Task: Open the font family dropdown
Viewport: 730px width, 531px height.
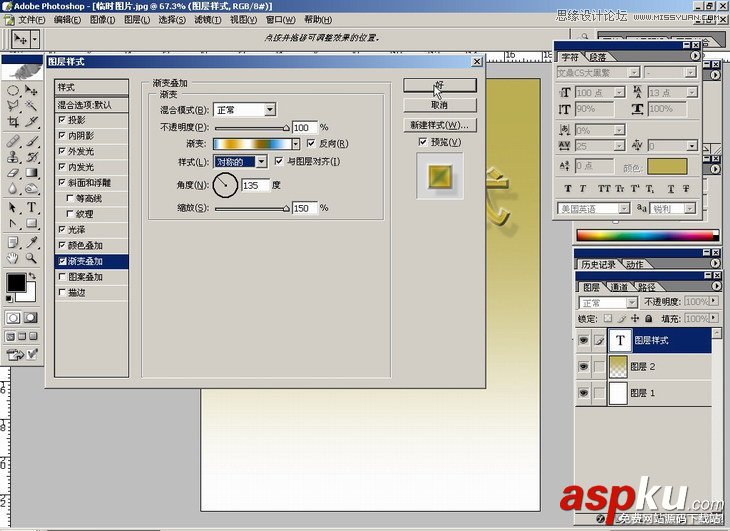Action: 634,73
